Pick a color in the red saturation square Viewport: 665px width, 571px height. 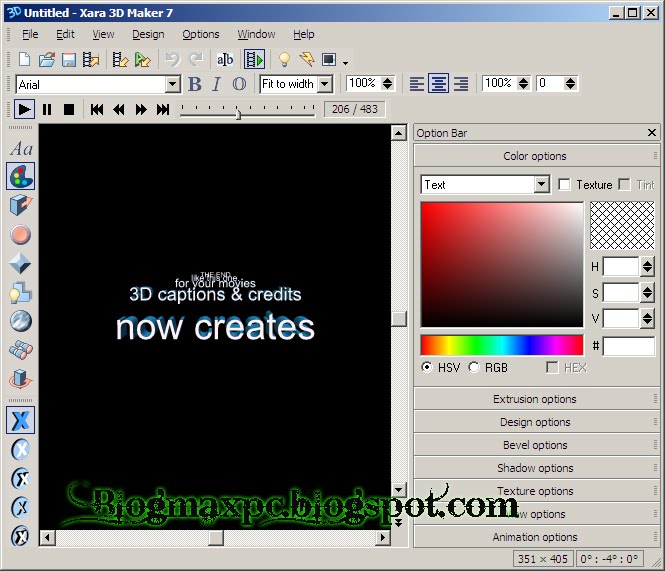[x=502, y=265]
